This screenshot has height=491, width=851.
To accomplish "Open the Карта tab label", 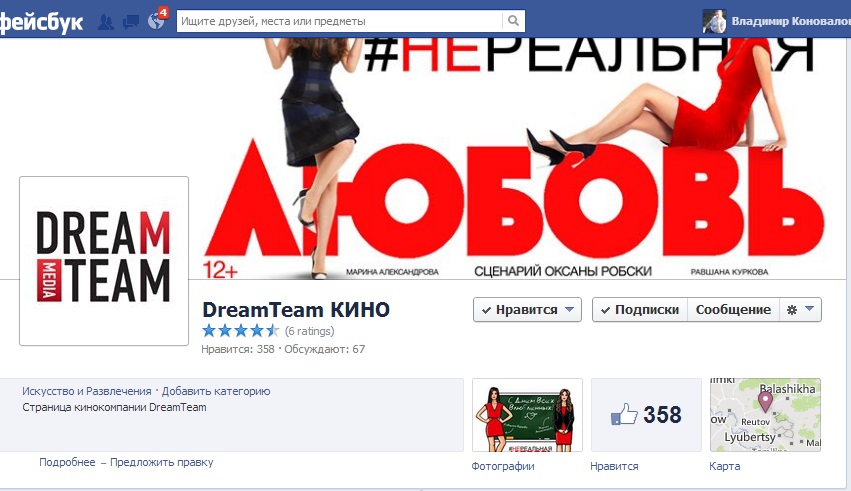I will coord(725,466).
